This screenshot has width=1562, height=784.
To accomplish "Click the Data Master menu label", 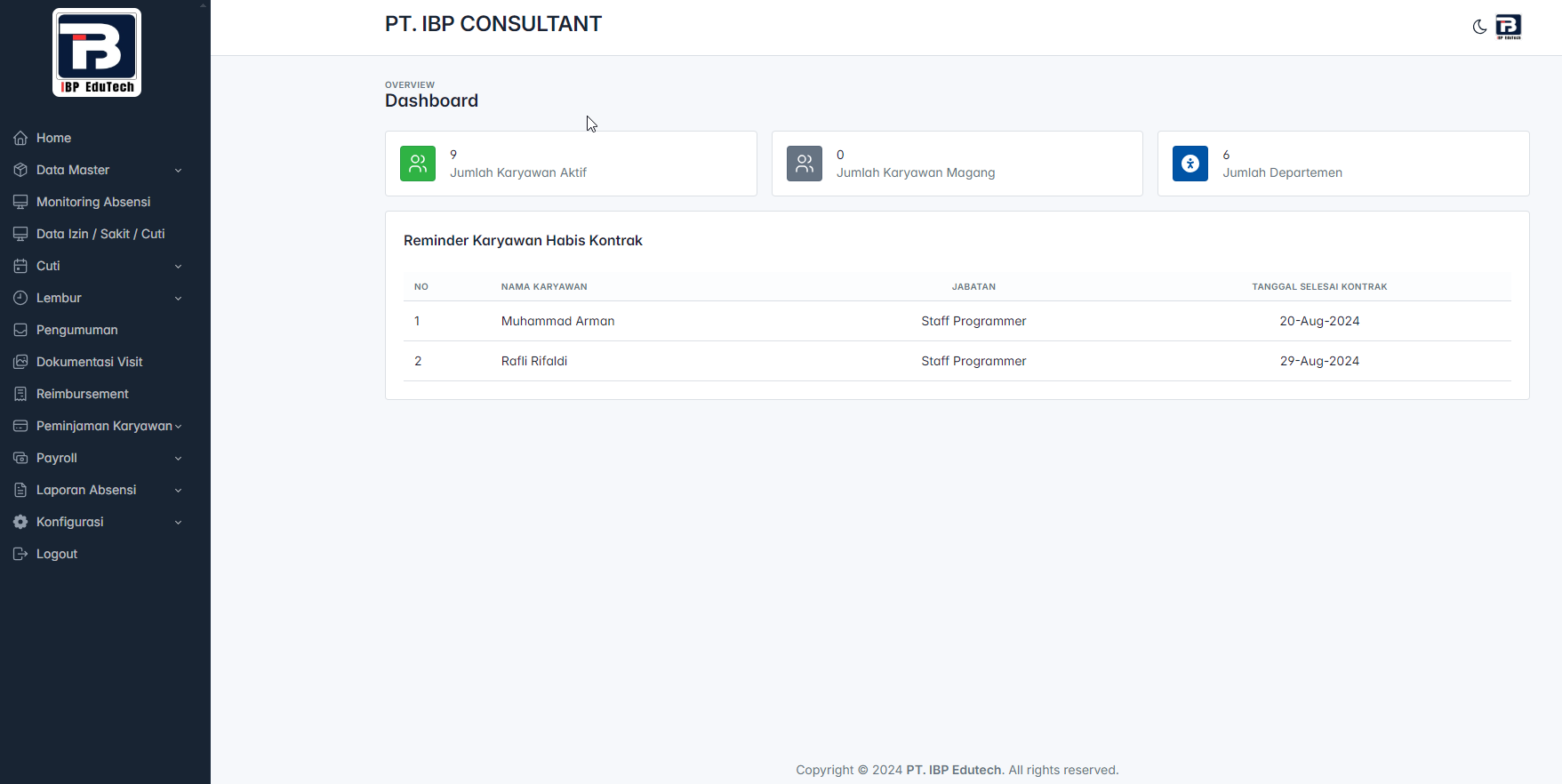I will pos(73,170).
